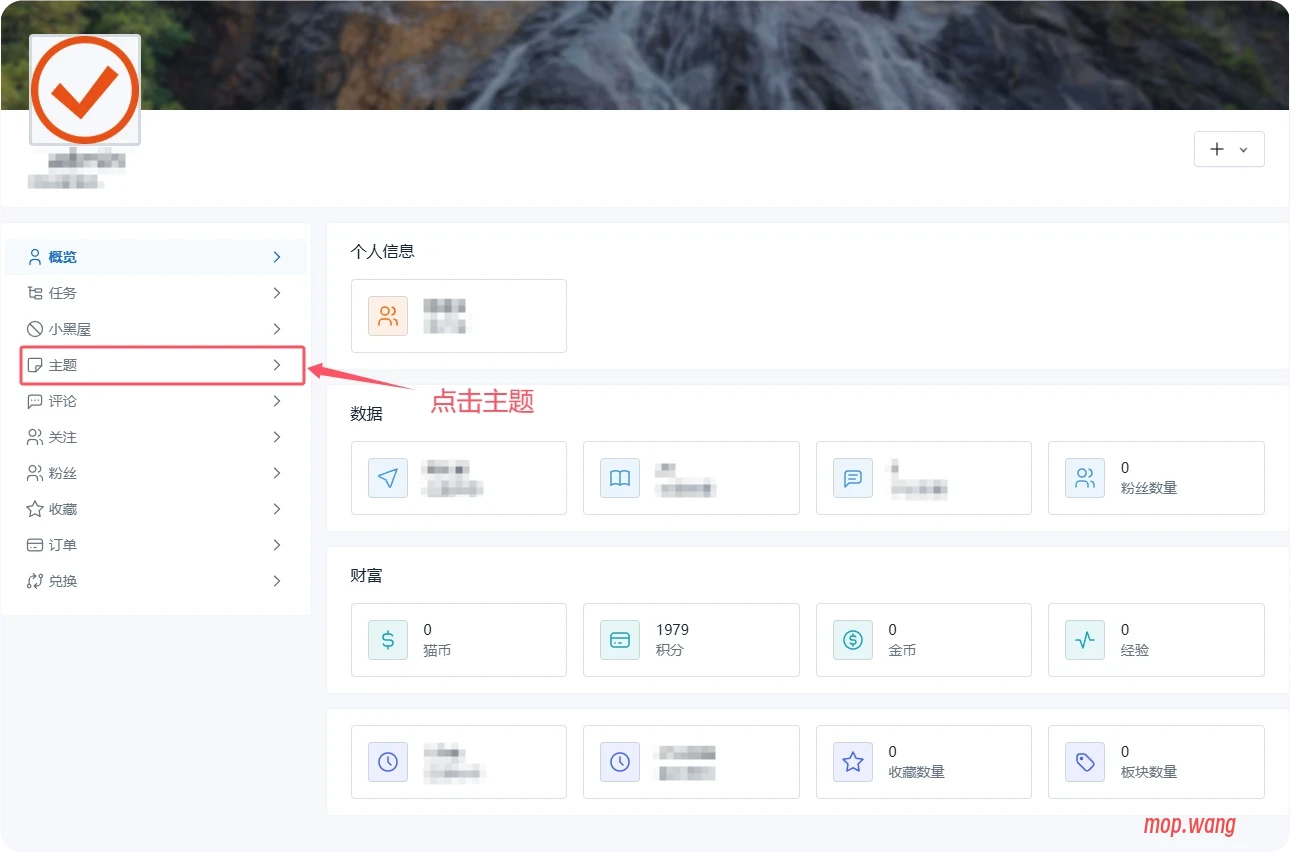This screenshot has height=852, width=1290.
Task: Click the 评论 speech bubble icon
Action: pyautogui.click(x=35, y=401)
